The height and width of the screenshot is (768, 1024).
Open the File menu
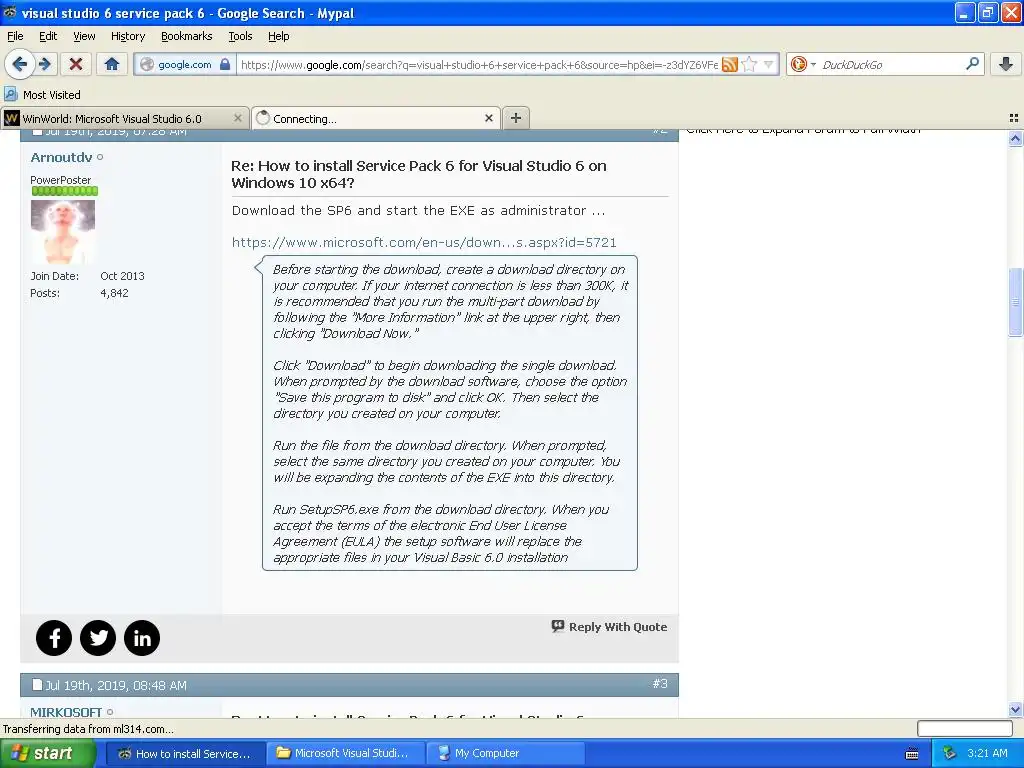point(15,36)
